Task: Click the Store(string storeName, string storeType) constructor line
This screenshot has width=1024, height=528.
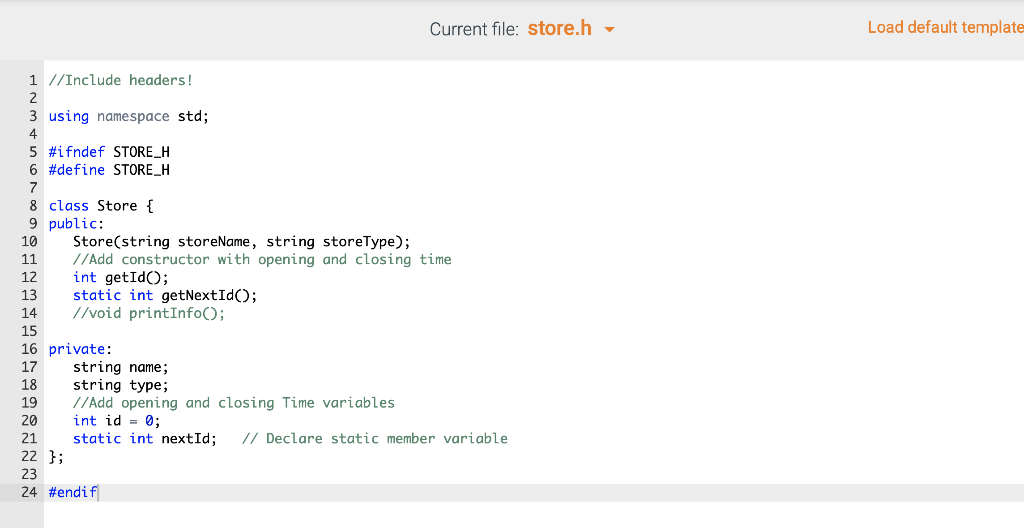Action: [x=242, y=242]
